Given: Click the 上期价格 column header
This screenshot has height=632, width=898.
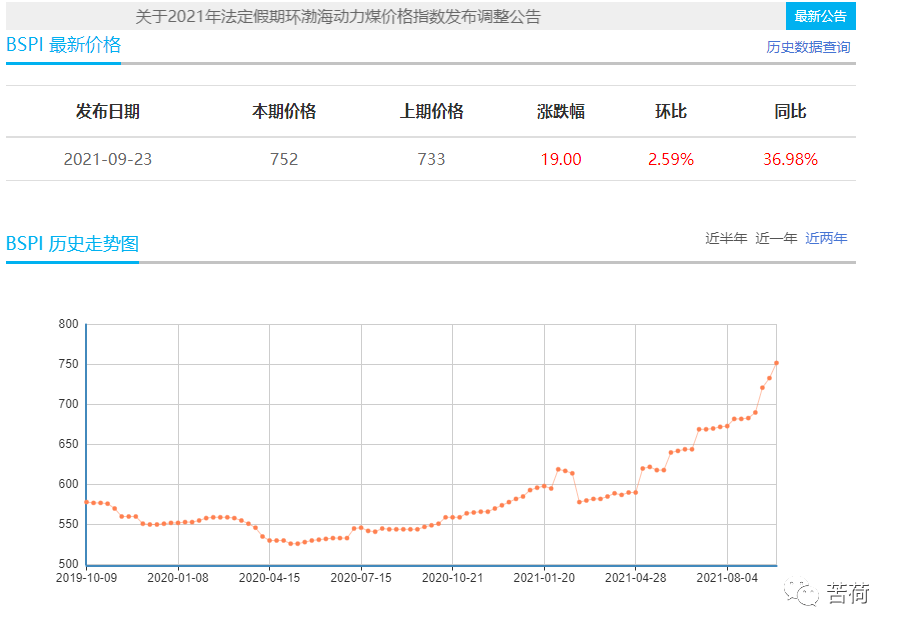Looking at the screenshot, I should point(431,111).
